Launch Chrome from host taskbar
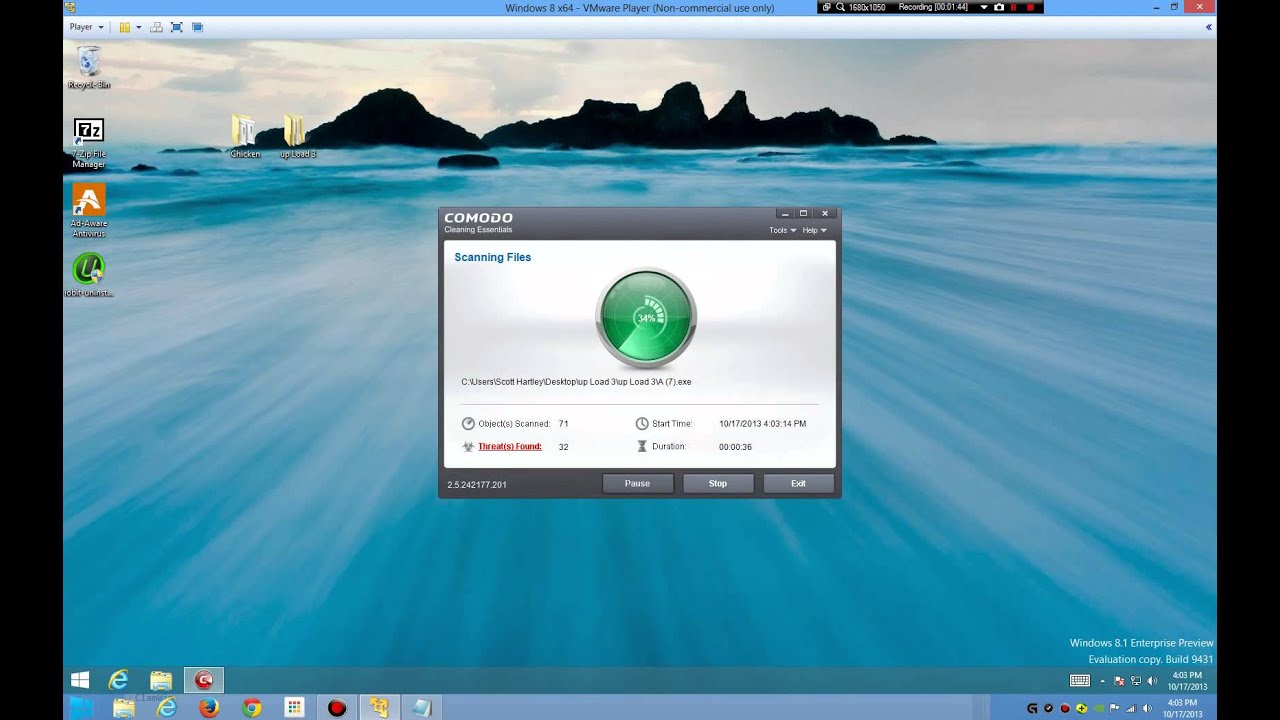The width and height of the screenshot is (1280, 720). 252,708
